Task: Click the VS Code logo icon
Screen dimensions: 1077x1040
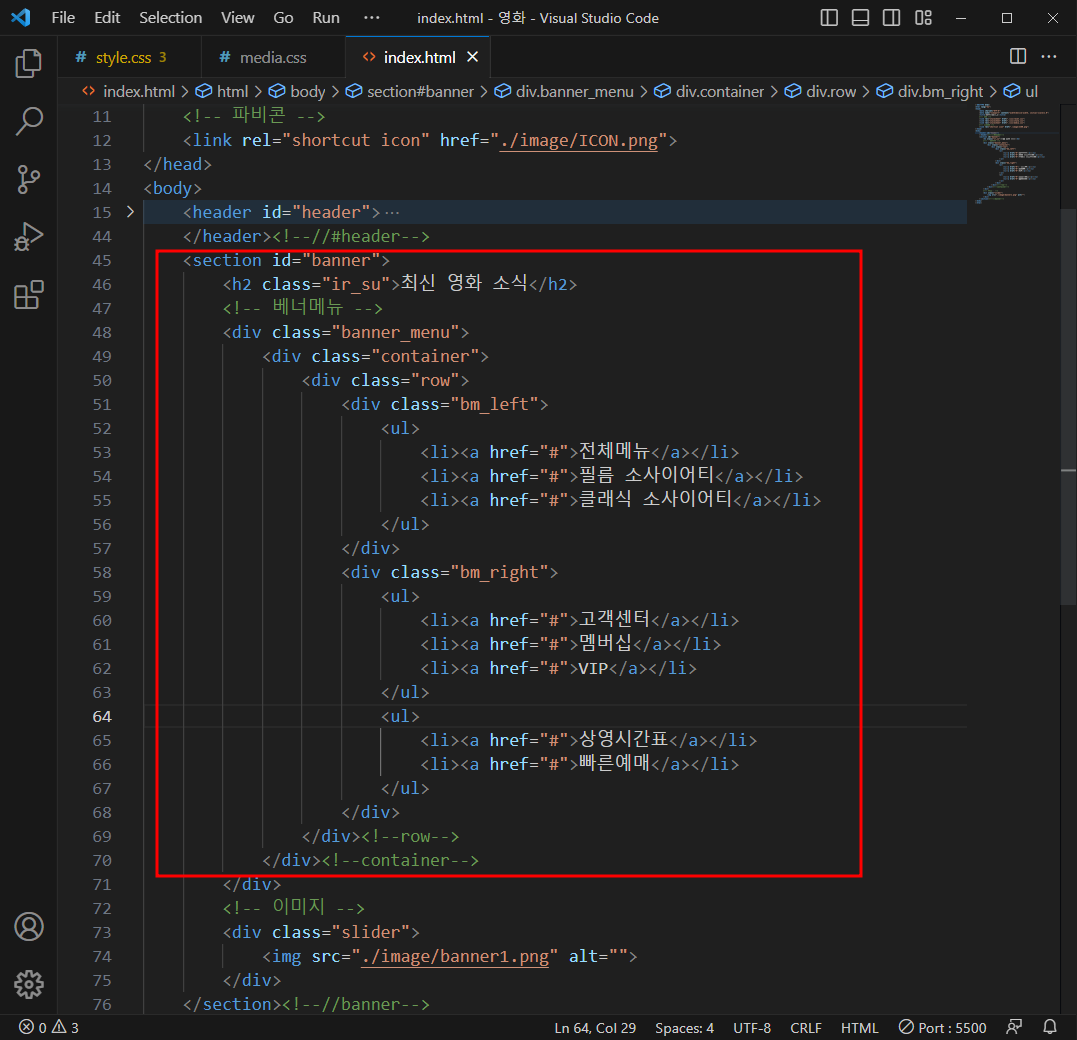Action: click(x=21, y=17)
